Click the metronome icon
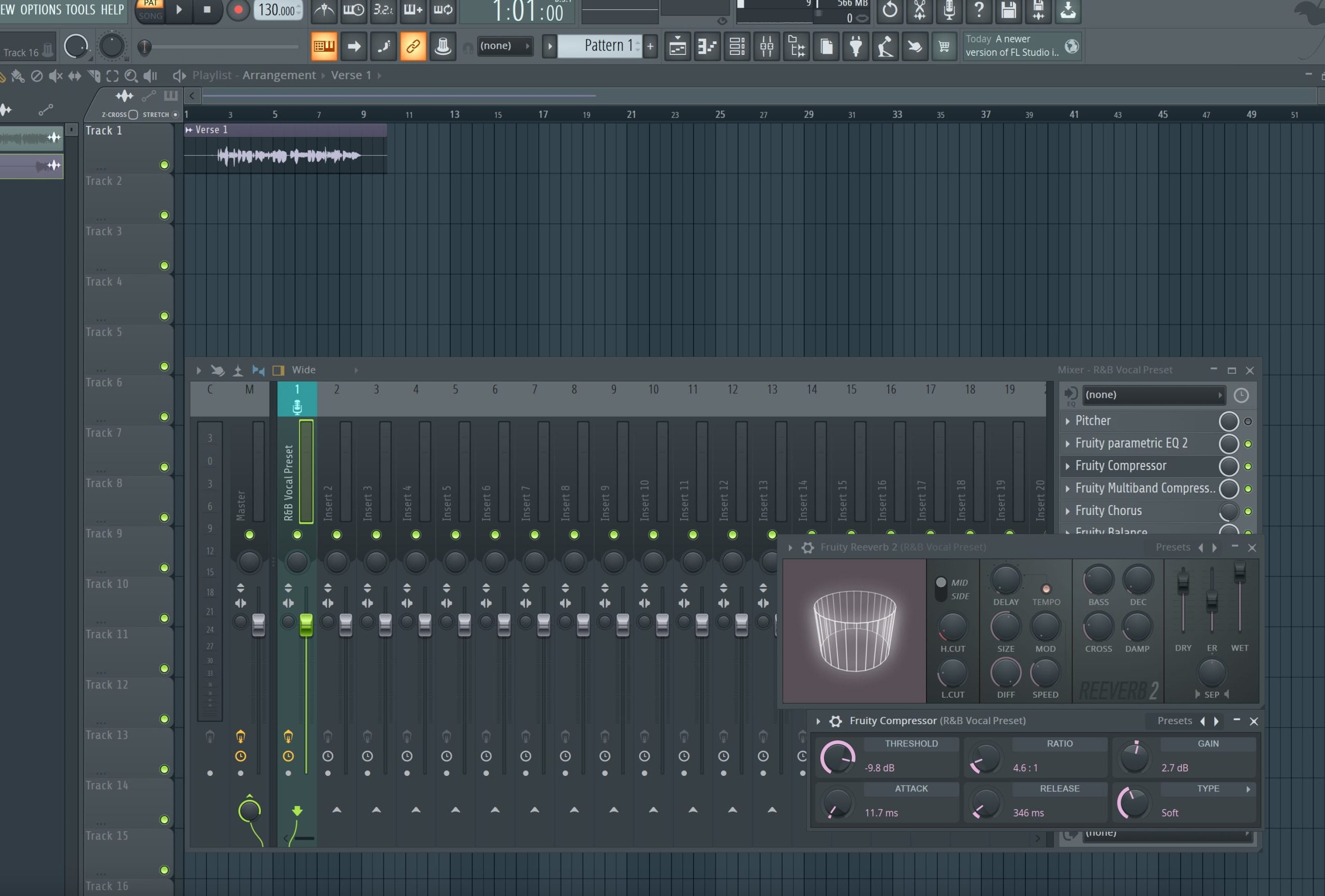Screen dimensions: 1325x896 324,10
